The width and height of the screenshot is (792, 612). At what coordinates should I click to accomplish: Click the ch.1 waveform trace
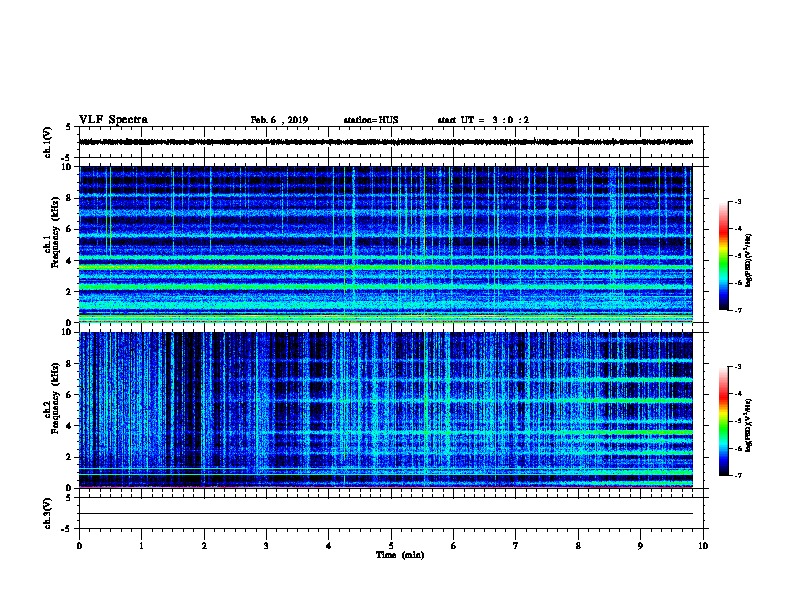tap(386, 142)
